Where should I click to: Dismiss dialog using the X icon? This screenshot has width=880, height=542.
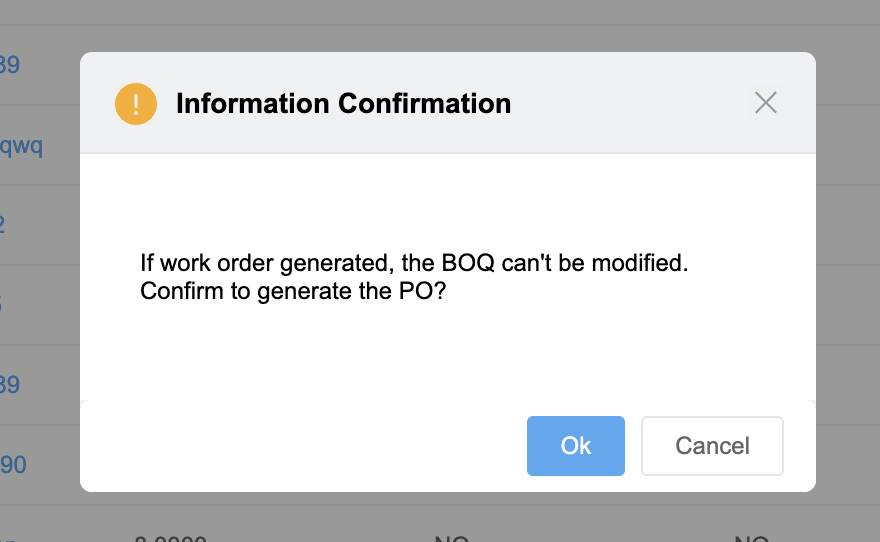pos(766,103)
